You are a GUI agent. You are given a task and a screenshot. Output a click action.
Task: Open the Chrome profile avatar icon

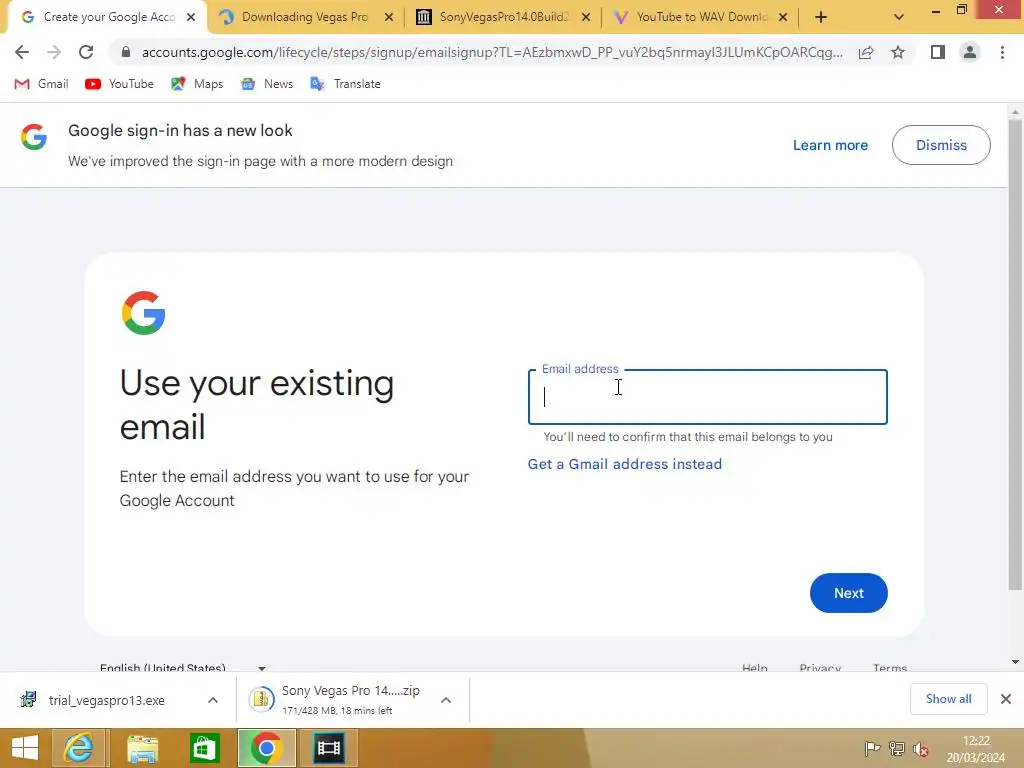tap(970, 52)
